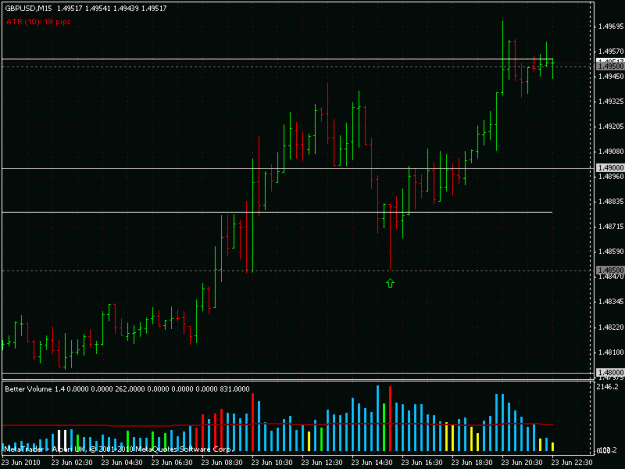625x469 pixels.
Task: Click the 1.48715 price axis label
Action: point(611,226)
